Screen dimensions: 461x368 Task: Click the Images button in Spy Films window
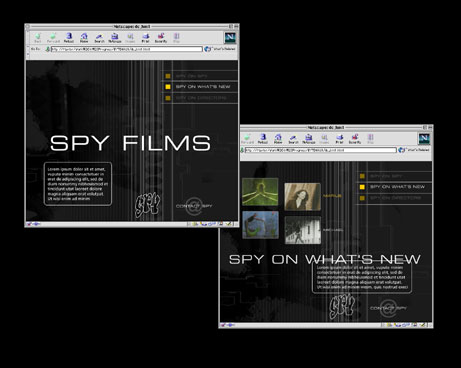(x=130, y=37)
